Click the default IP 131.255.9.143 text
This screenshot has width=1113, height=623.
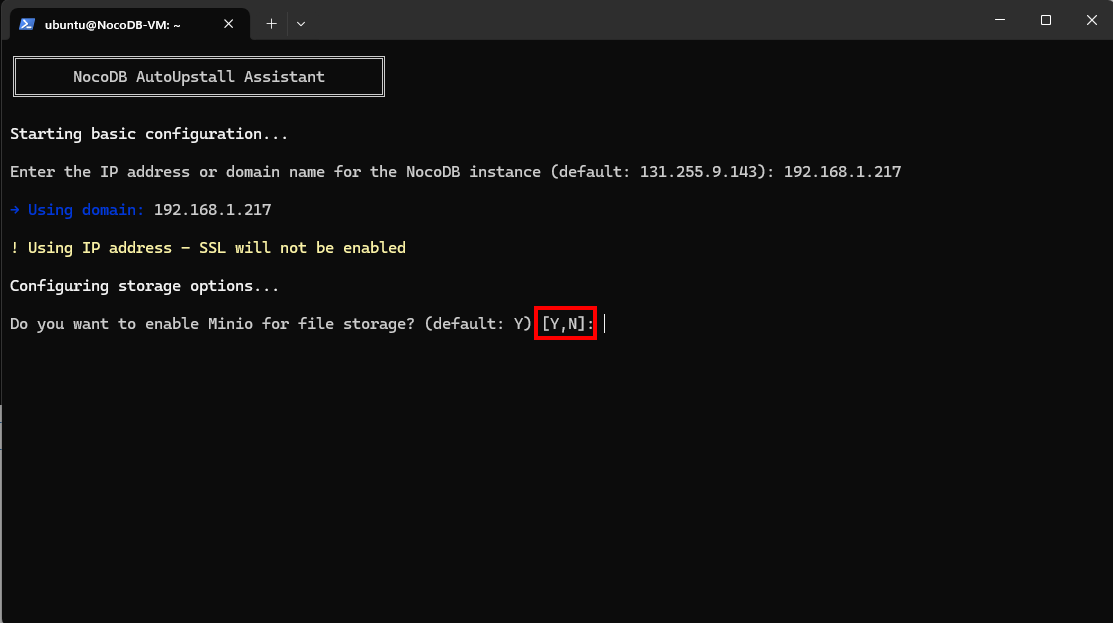(698, 172)
